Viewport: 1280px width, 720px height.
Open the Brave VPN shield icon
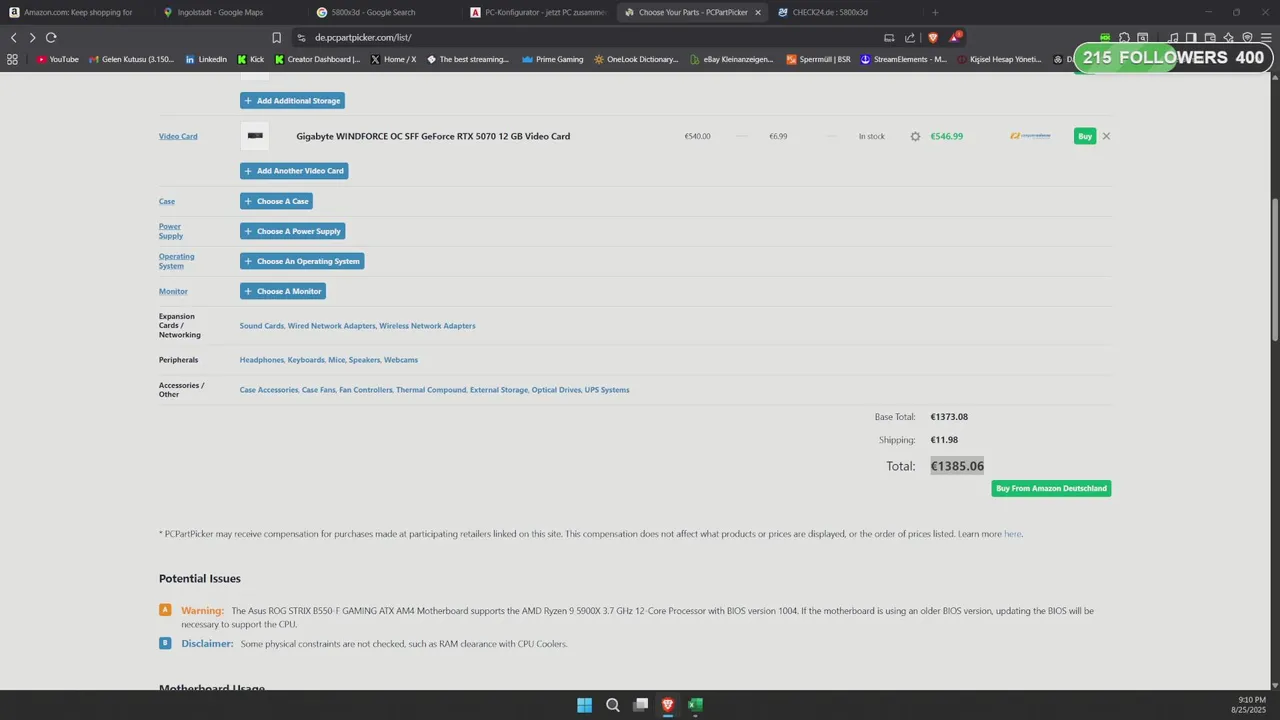(1247, 37)
